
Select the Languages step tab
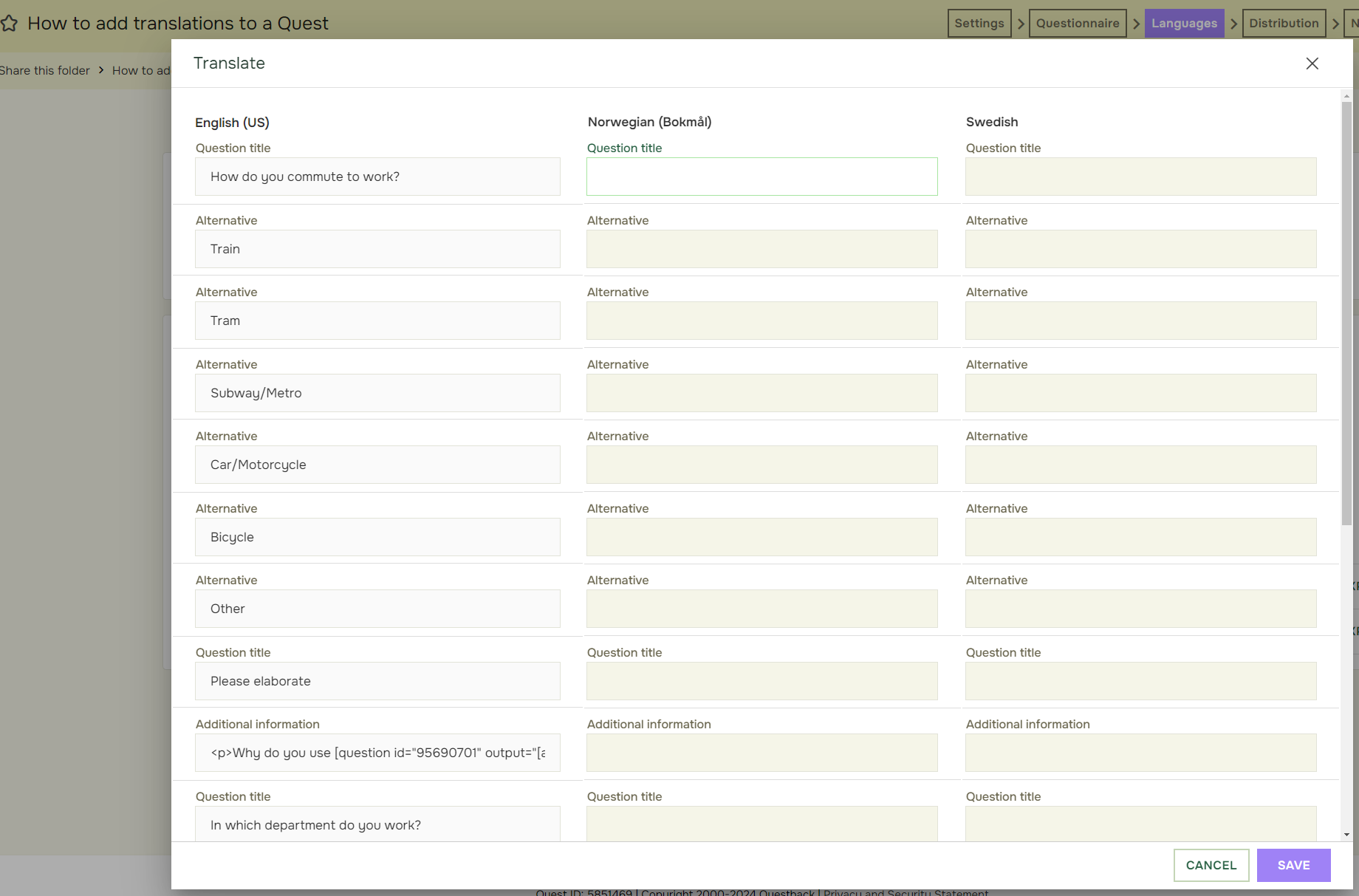(1184, 23)
